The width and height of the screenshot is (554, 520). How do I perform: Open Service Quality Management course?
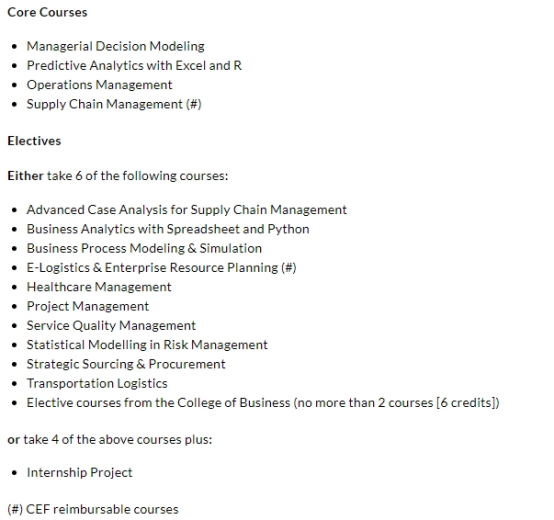(111, 326)
